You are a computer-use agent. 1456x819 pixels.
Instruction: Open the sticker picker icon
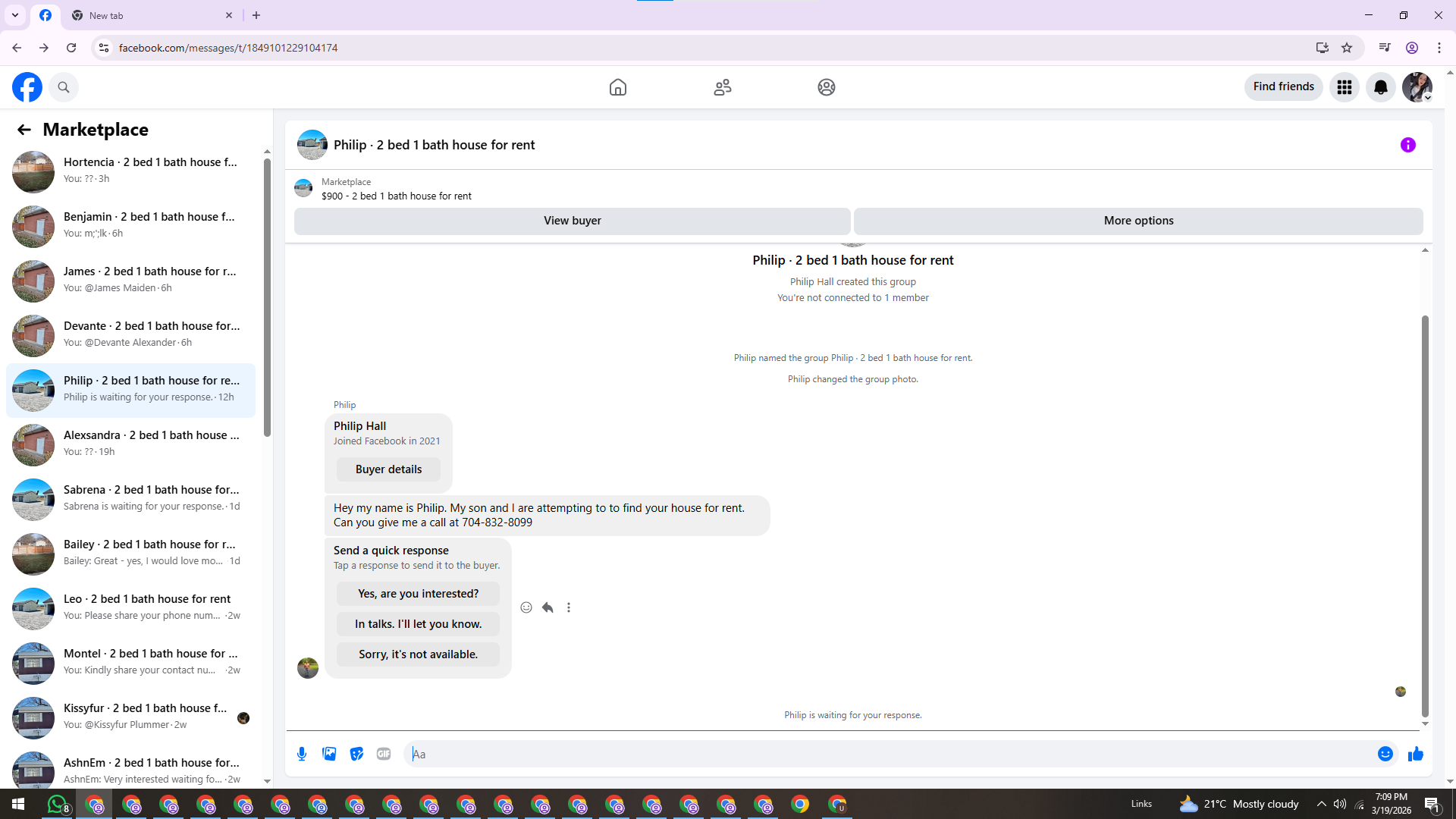tap(356, 754)
